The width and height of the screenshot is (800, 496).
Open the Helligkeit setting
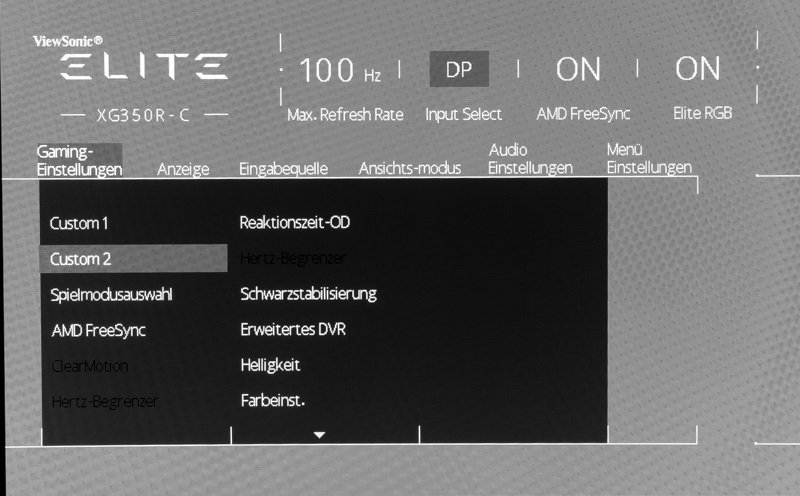pyautogui.click(x=270, y=365)
